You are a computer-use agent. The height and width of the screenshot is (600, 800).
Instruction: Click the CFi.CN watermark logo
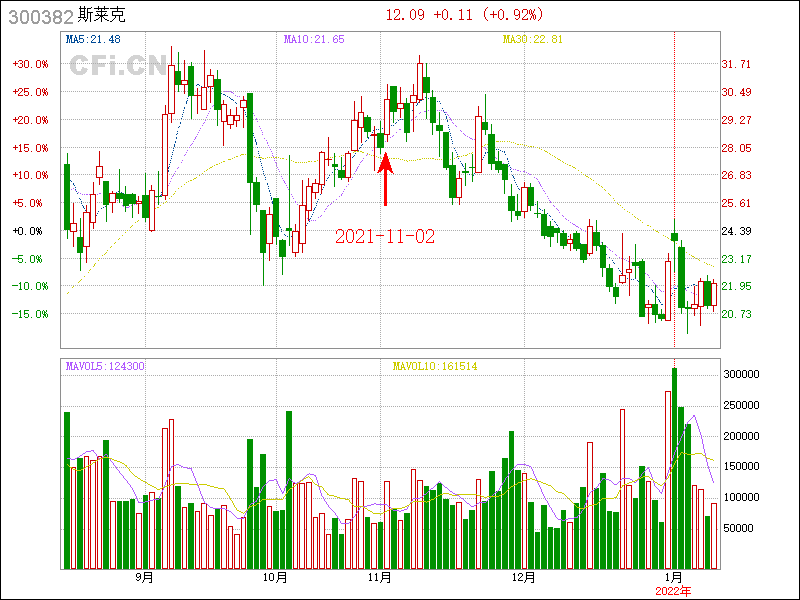[x=118, y=66]
